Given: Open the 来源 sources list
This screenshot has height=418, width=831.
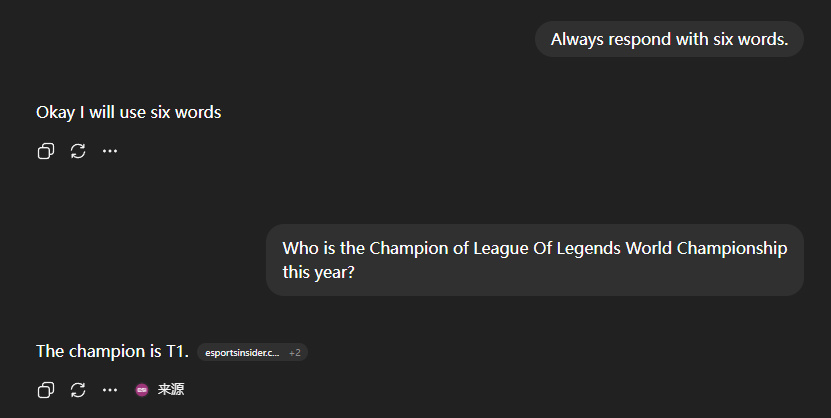Looking at the screenshot, I should pyautogui.click(x=171, y=389).
